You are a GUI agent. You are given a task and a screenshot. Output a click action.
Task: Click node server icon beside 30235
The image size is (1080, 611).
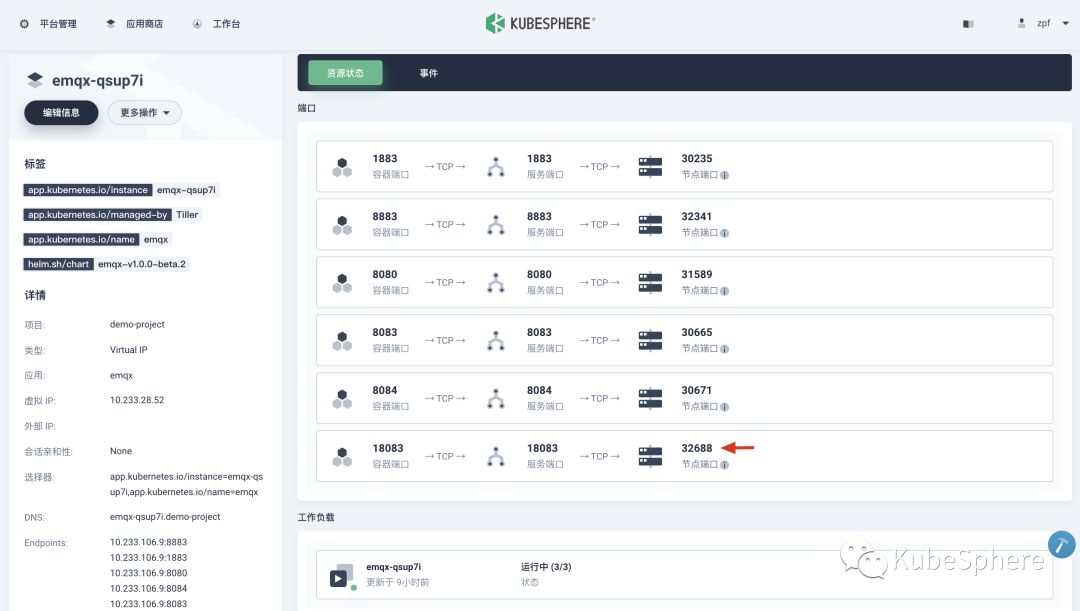pos(650,167)
